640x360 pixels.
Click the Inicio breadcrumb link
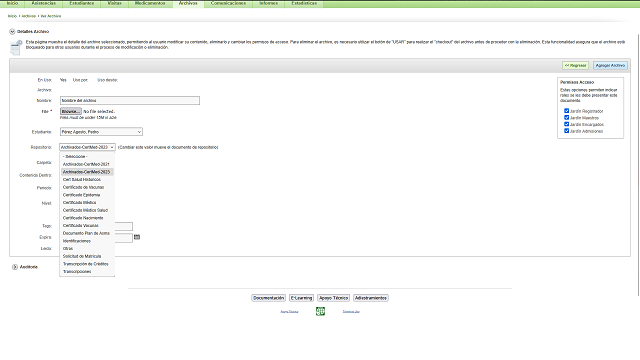(x=12, y=16)
